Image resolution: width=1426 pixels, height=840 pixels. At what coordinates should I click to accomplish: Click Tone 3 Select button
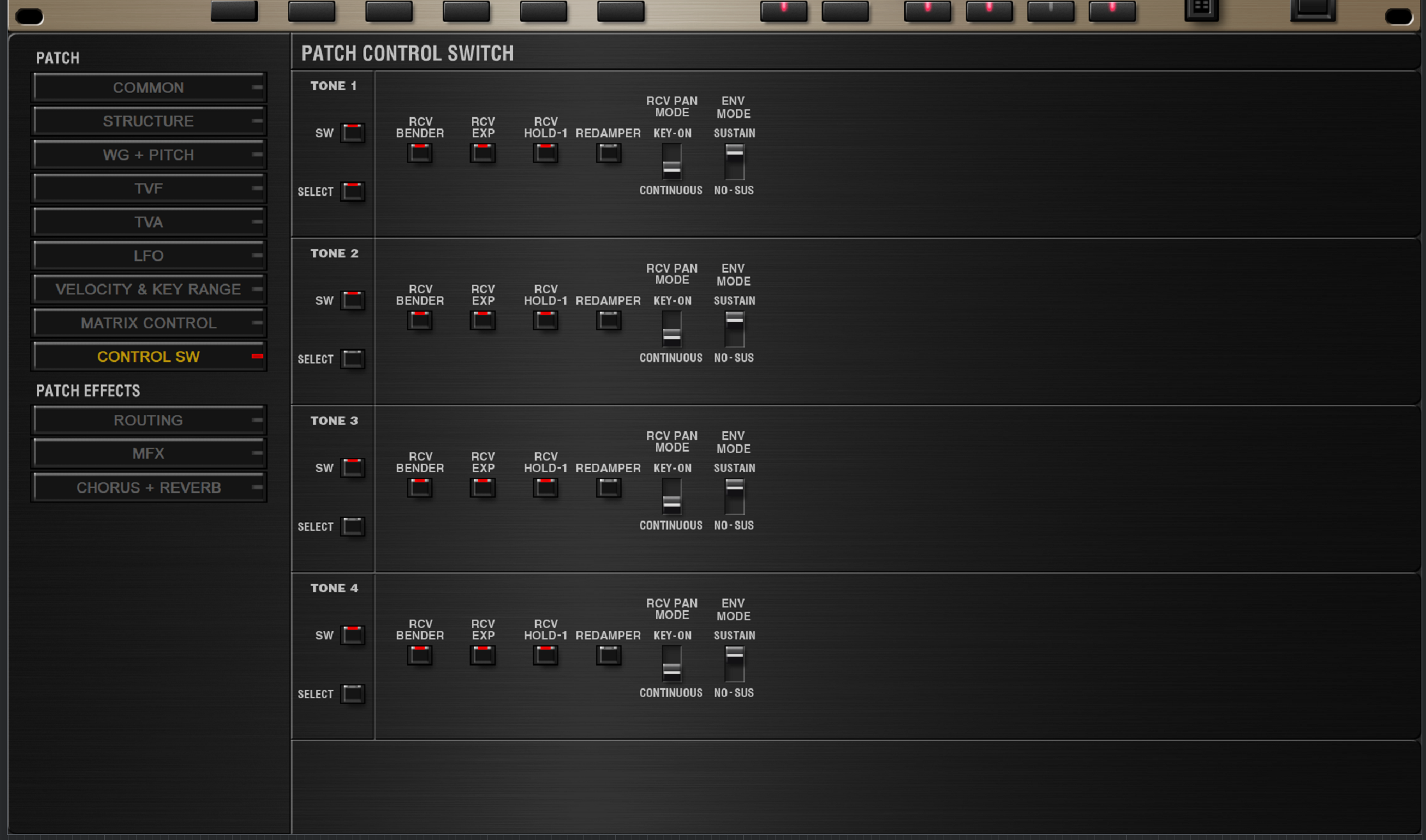click(x=352, y=527)
